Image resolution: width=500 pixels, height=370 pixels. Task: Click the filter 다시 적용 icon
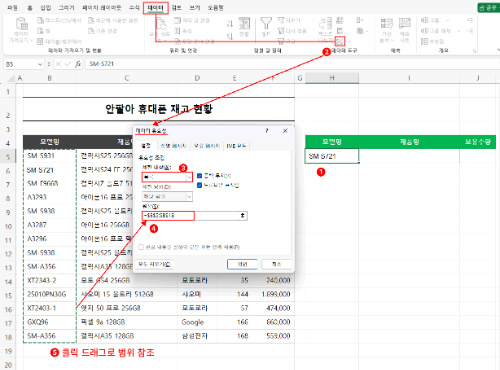292,31
